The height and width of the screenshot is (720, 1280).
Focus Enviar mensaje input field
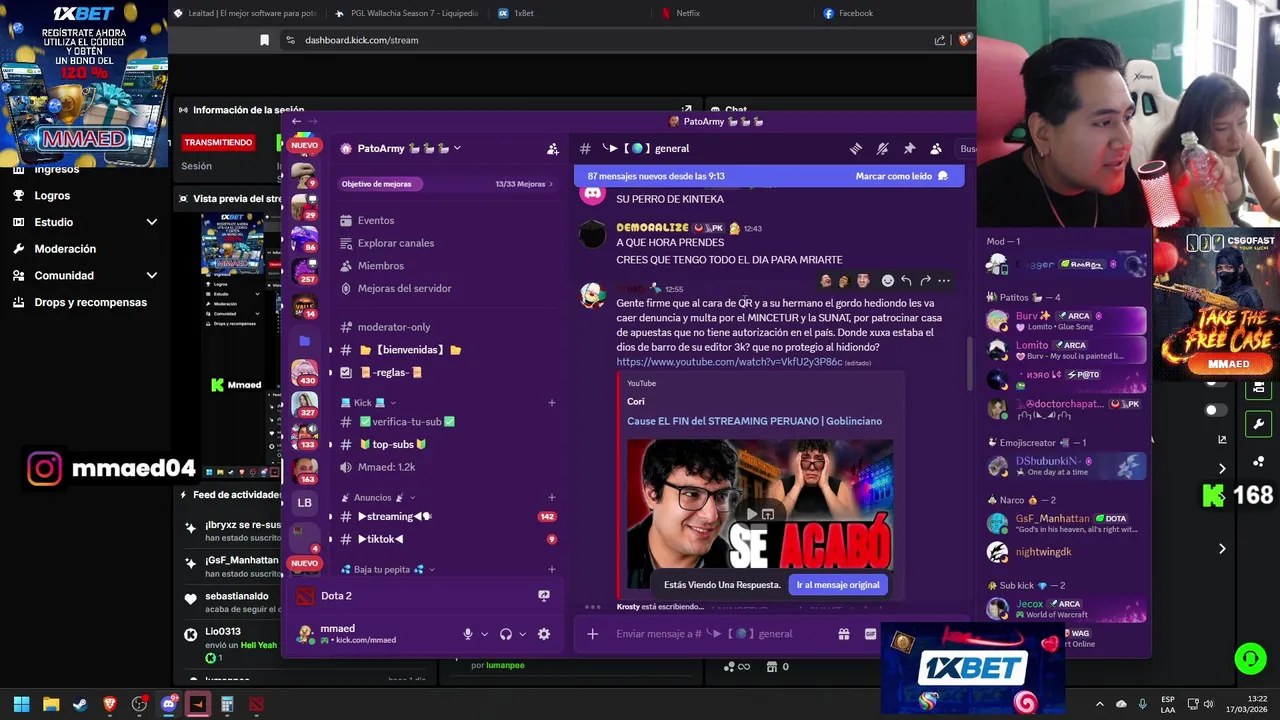704,633
